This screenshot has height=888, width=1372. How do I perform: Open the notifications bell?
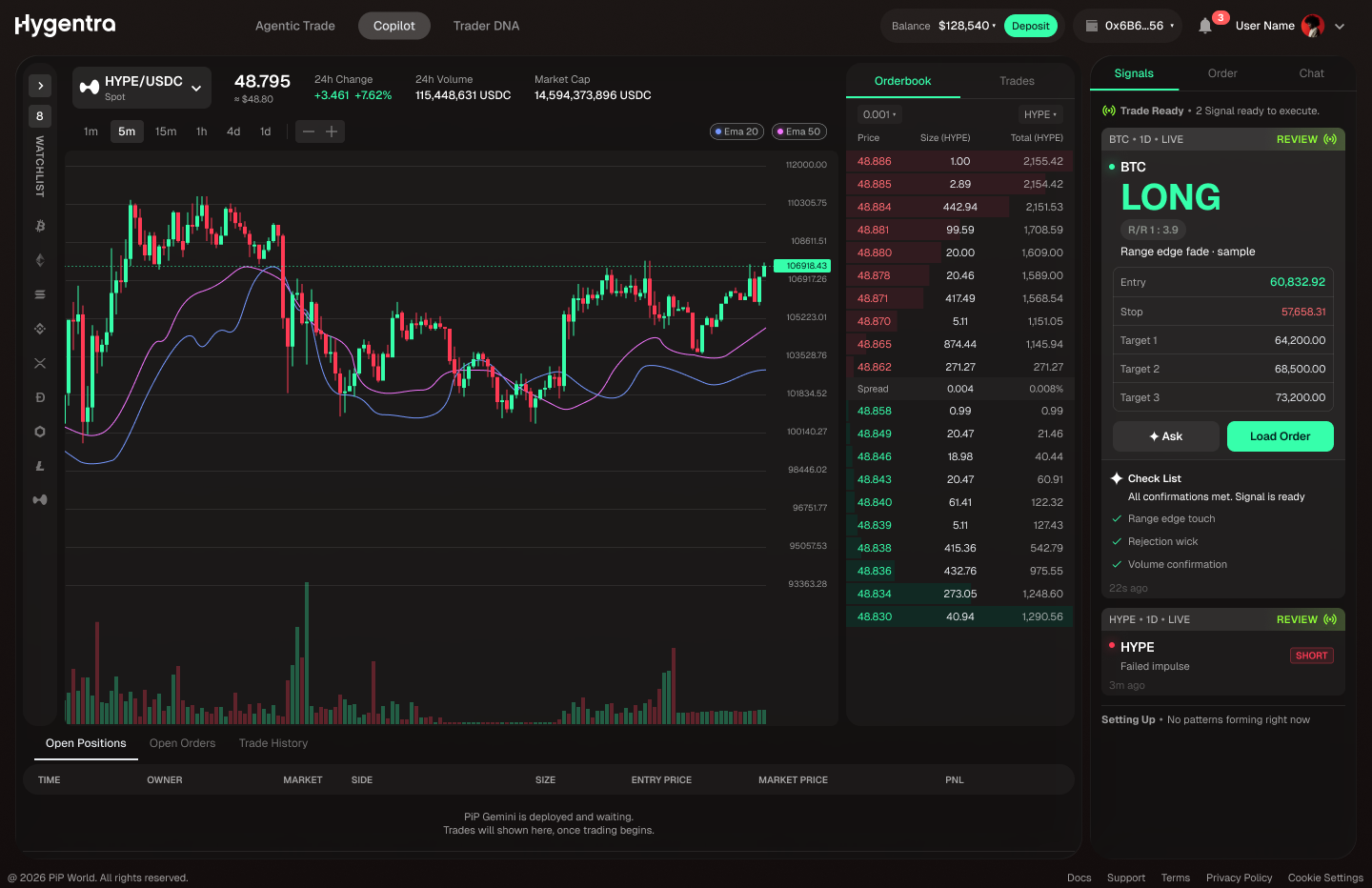pyautogui.click(x=1205, y=26)
